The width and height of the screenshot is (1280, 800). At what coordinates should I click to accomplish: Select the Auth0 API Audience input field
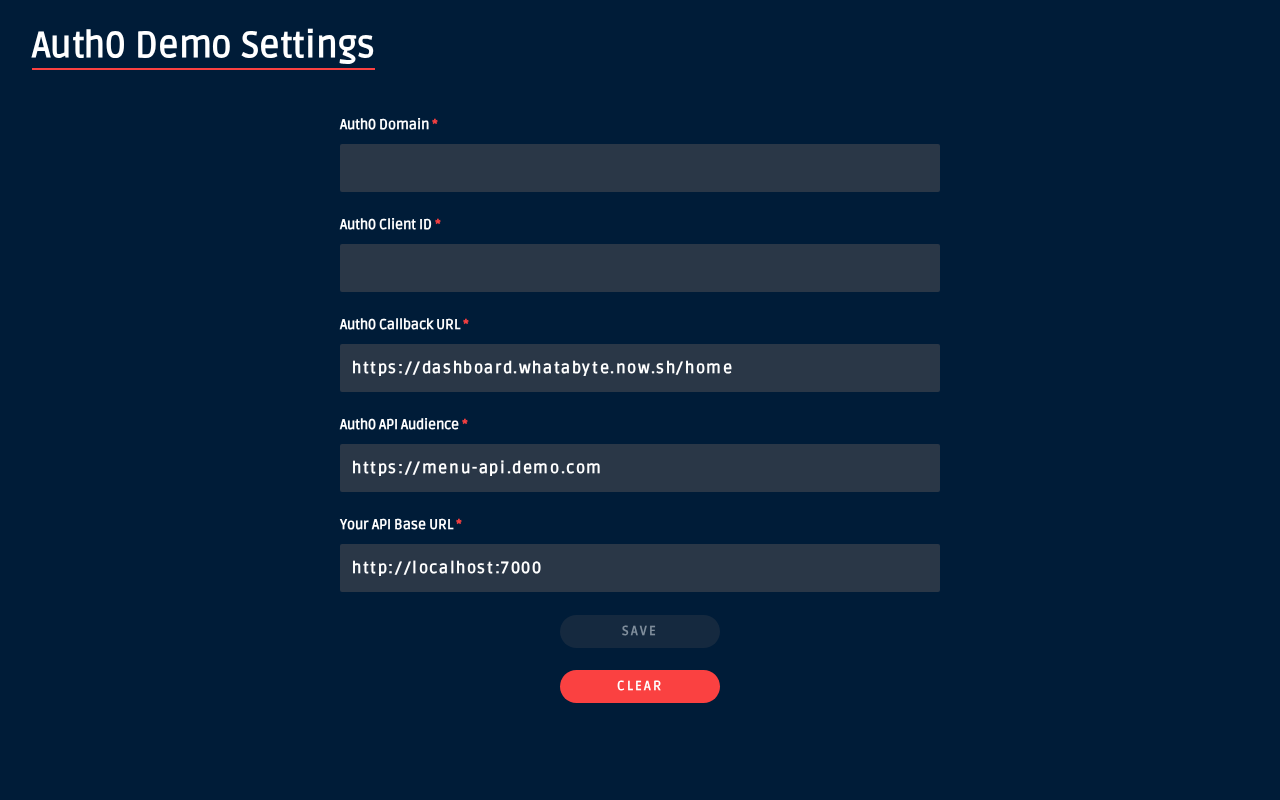[640, 468]
